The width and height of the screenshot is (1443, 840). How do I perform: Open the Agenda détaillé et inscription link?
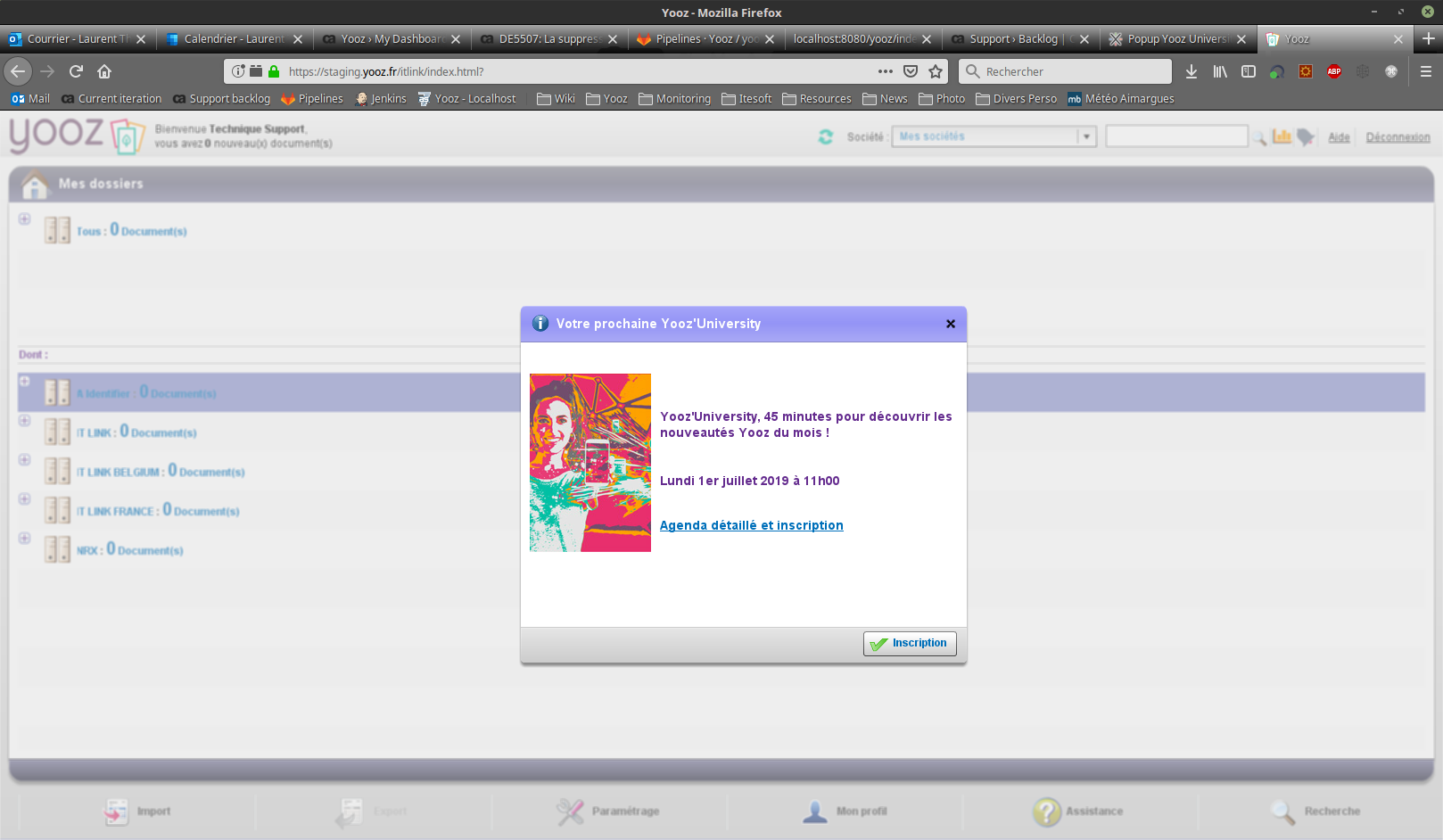click(x=752, y=525)
